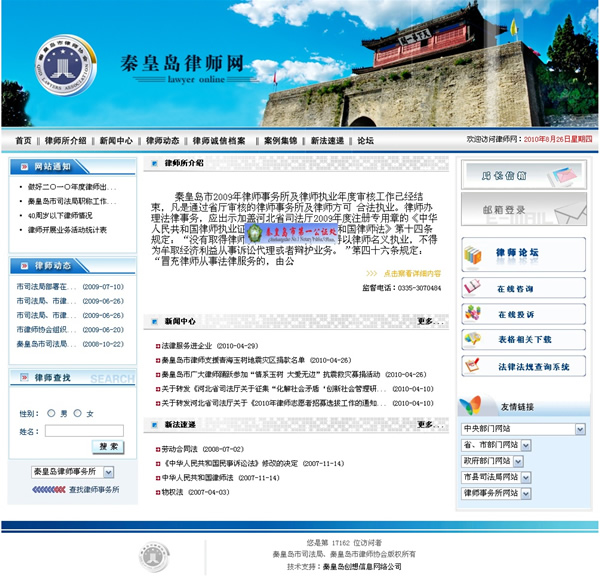Click the 律师论坛 books icon
Screen dimensions: 600x581
[x=474, y=254]
